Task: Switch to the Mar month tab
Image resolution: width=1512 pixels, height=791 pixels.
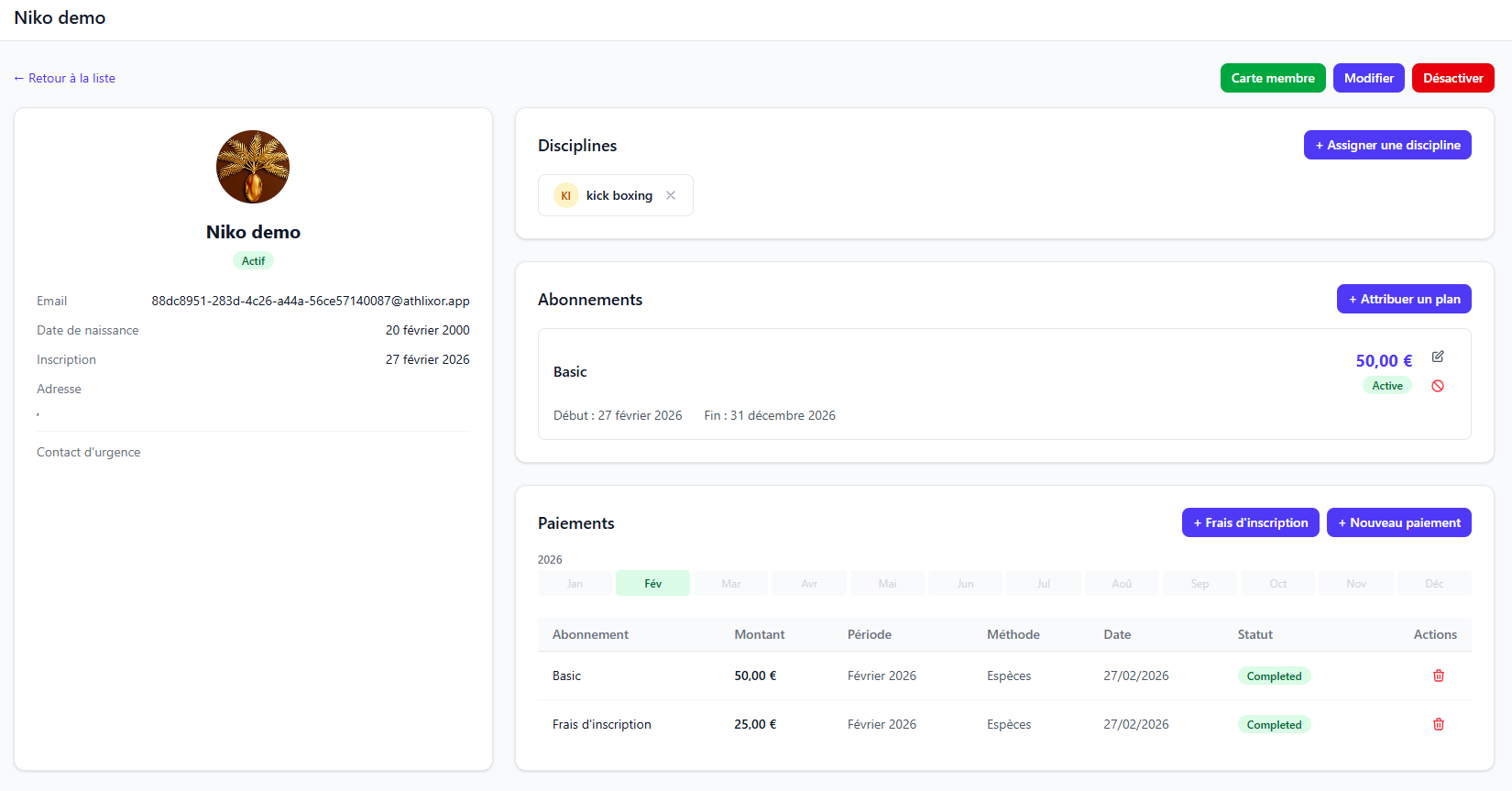Action: point(730,584)
